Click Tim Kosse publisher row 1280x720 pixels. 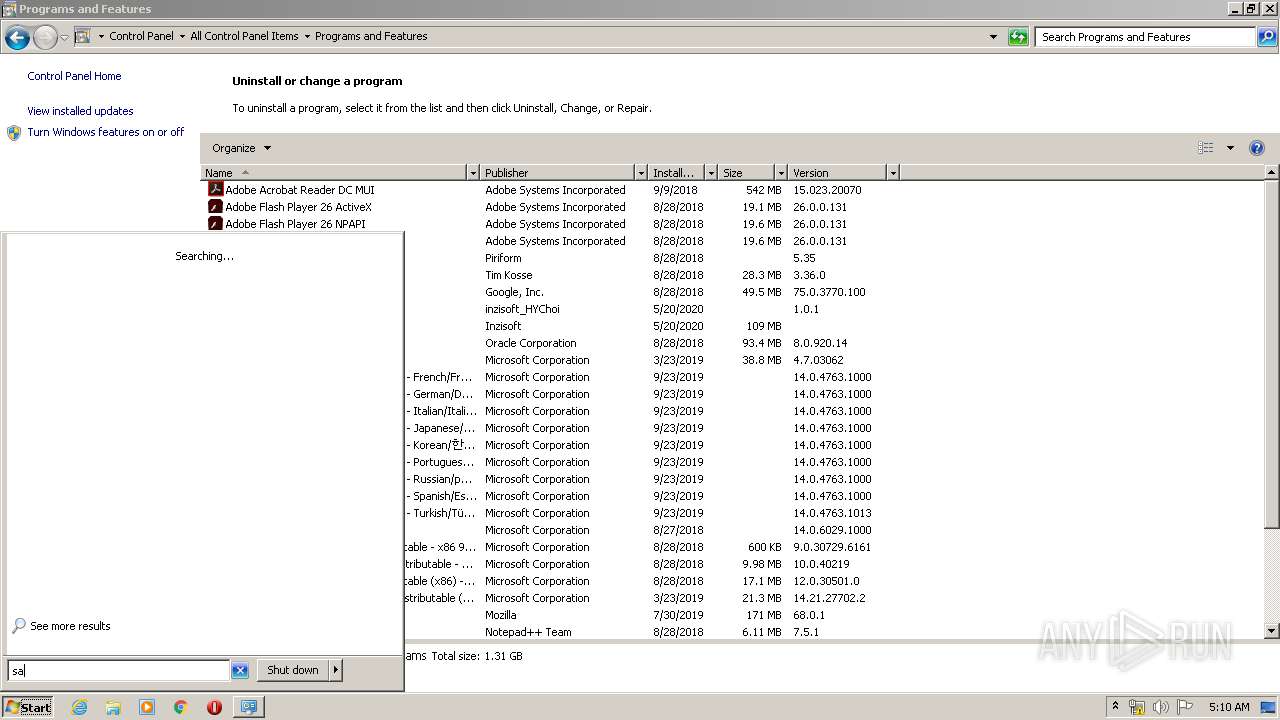508,275
